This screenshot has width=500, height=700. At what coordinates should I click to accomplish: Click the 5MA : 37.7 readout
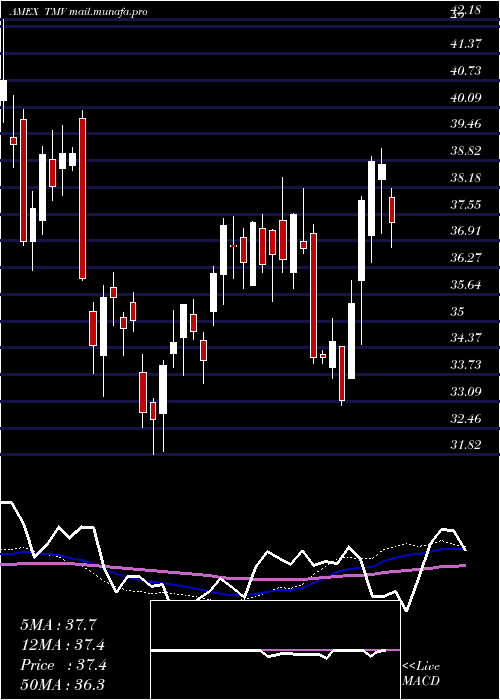[59, 625]
